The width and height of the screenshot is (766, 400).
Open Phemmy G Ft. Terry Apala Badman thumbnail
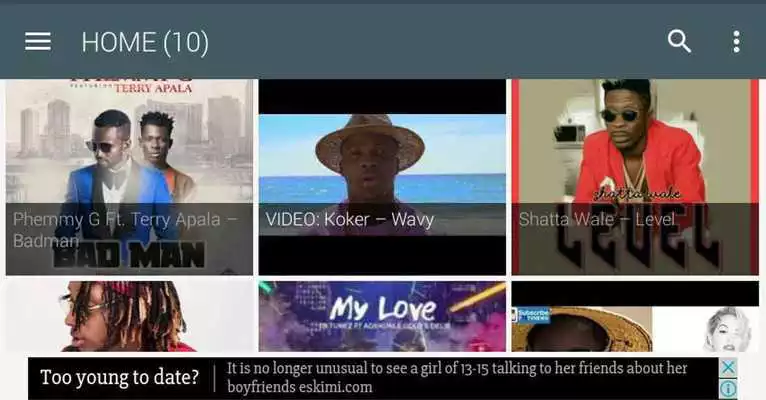(129, 177)
